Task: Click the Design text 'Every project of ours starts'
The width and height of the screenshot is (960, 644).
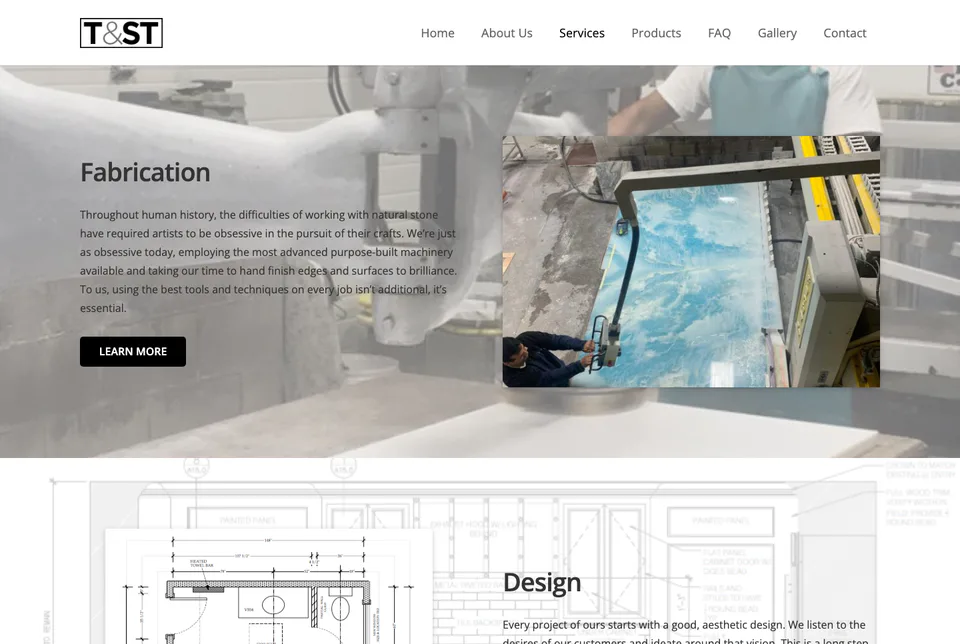Action: click(x=685, y=633)
